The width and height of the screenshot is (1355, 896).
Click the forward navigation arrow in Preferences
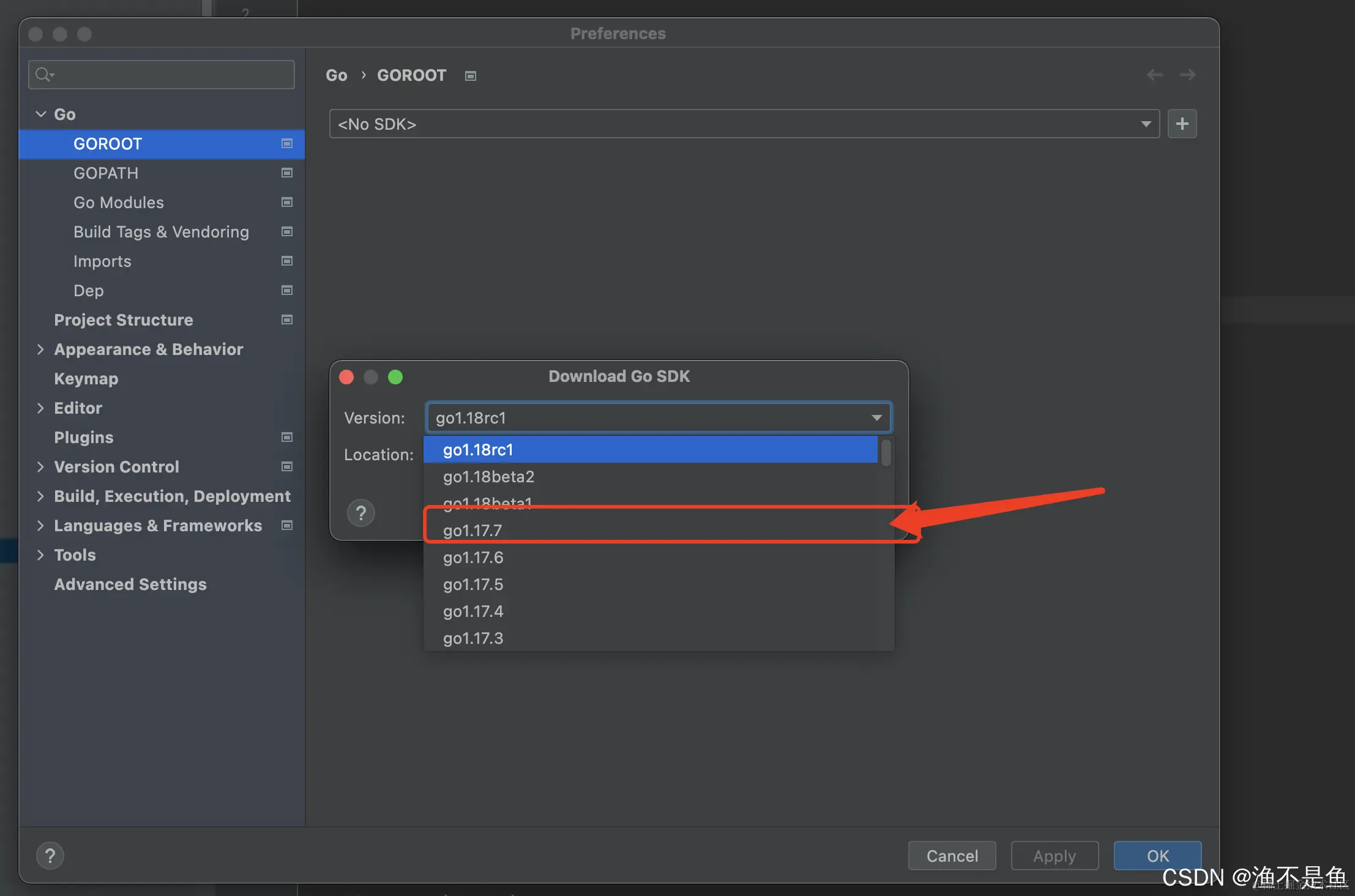(1187, 75)
